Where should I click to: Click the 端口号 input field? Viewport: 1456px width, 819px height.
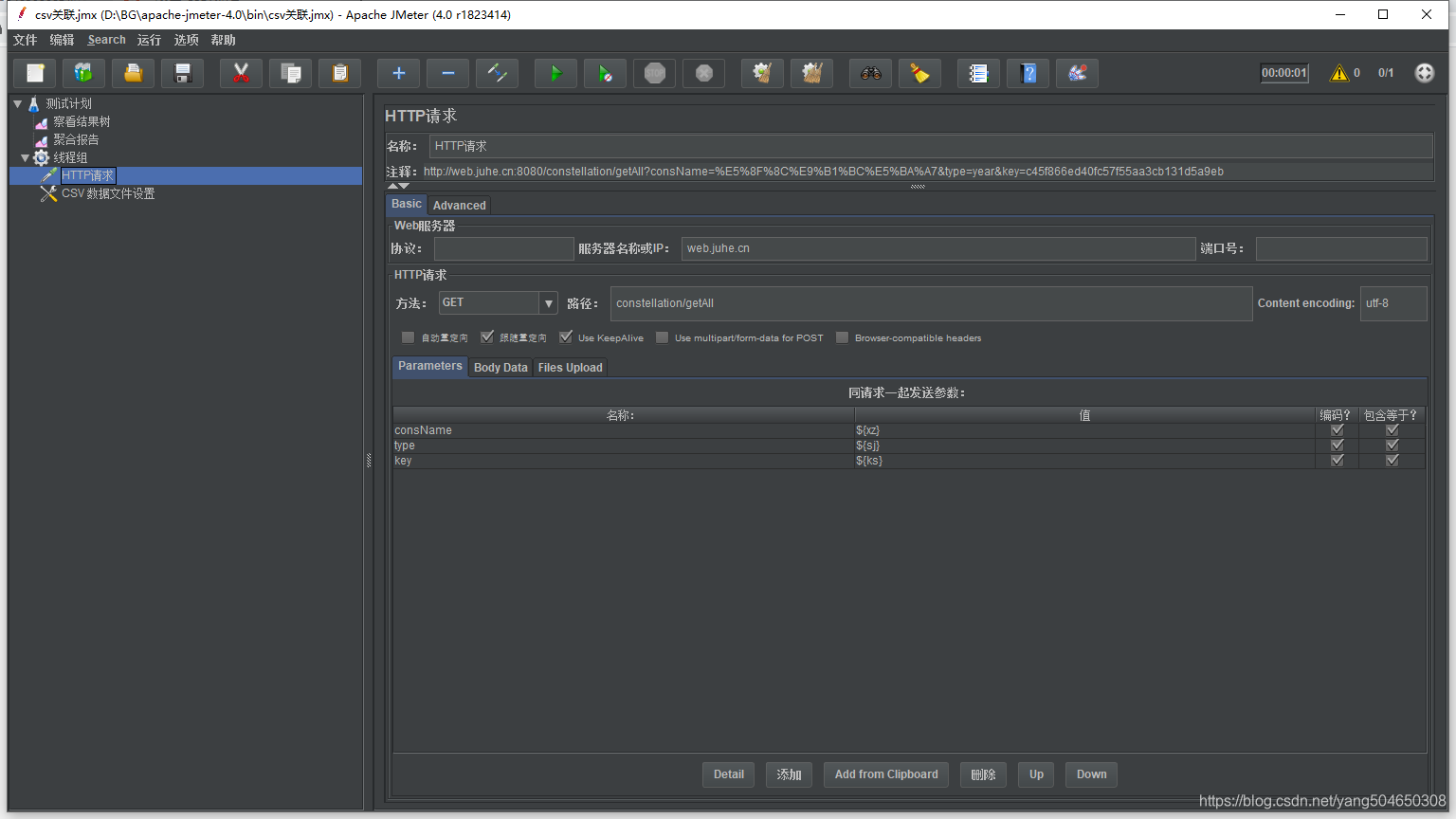tap(1341, 248)
